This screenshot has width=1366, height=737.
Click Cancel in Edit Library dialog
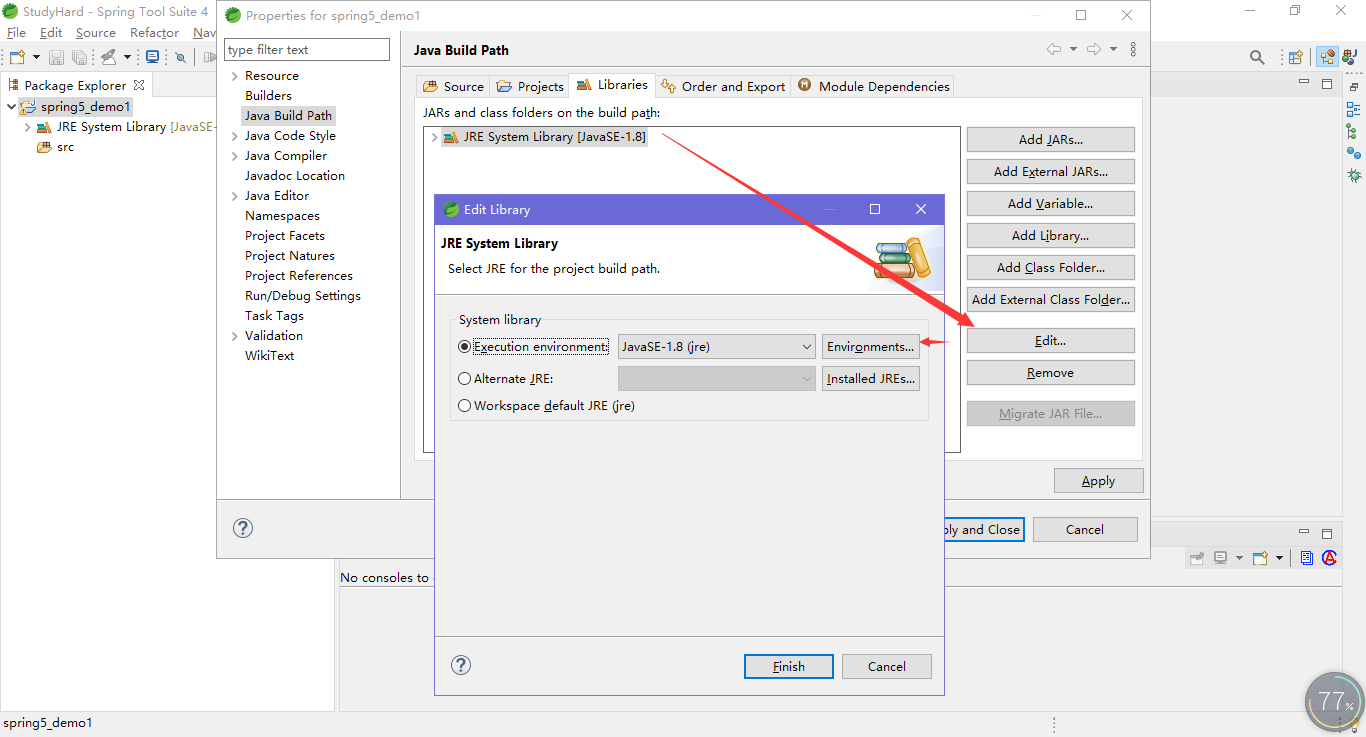tap(887, 666)
